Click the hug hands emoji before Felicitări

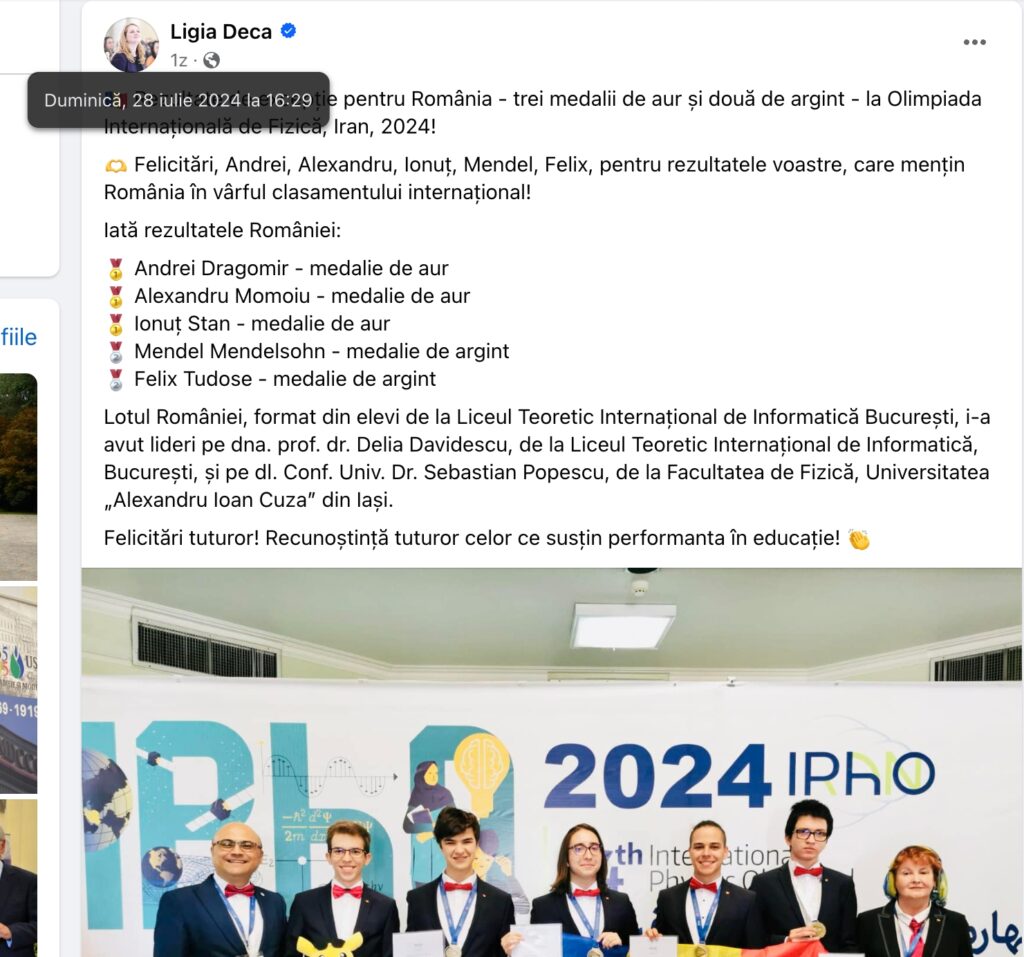pos(116,166)
